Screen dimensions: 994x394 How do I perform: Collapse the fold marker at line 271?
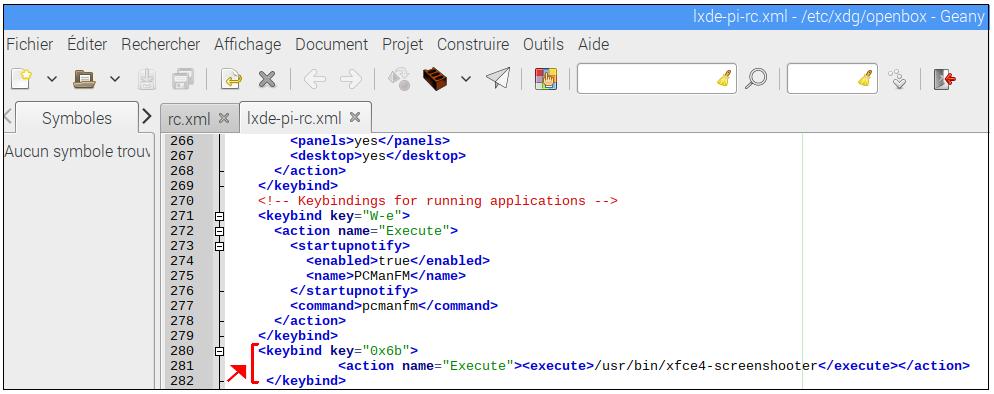219,216
